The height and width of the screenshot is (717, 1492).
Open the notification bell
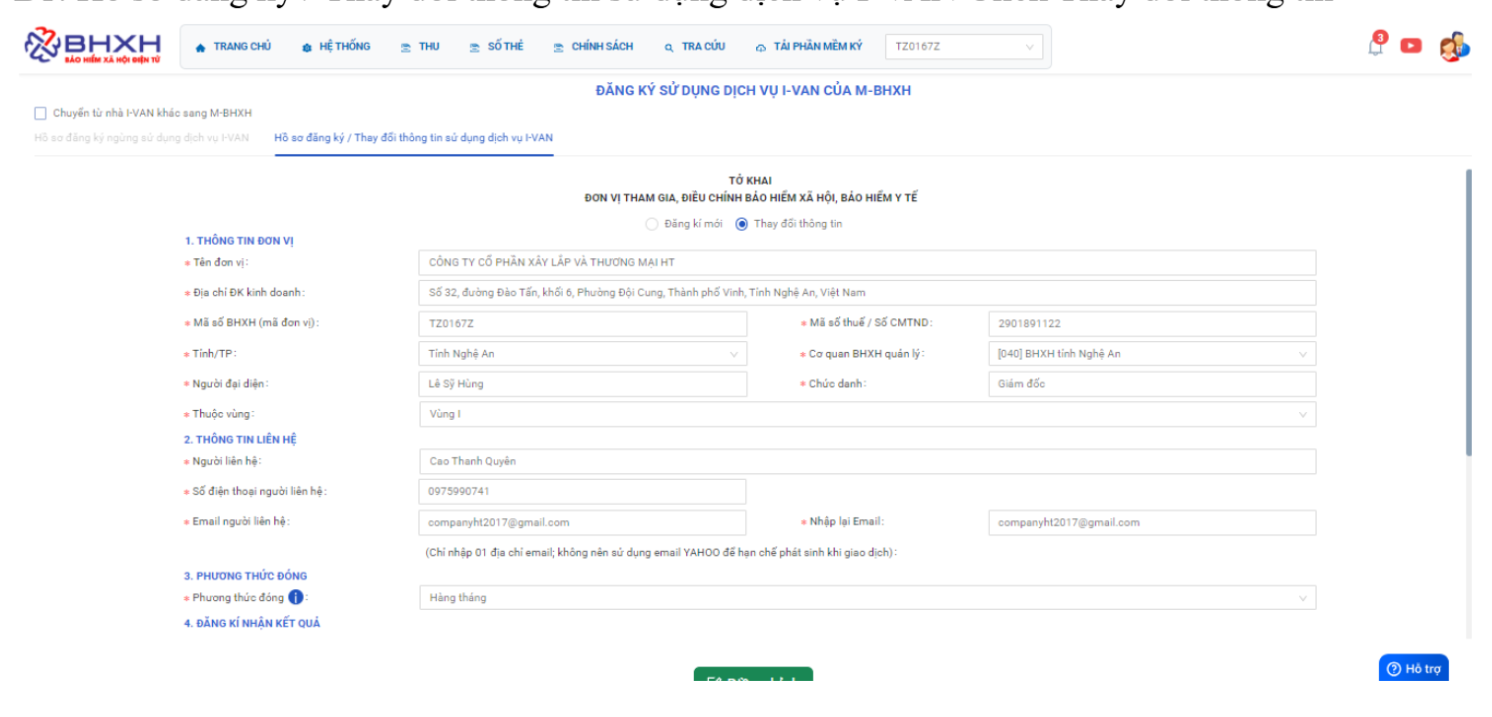pos(1377,46)
